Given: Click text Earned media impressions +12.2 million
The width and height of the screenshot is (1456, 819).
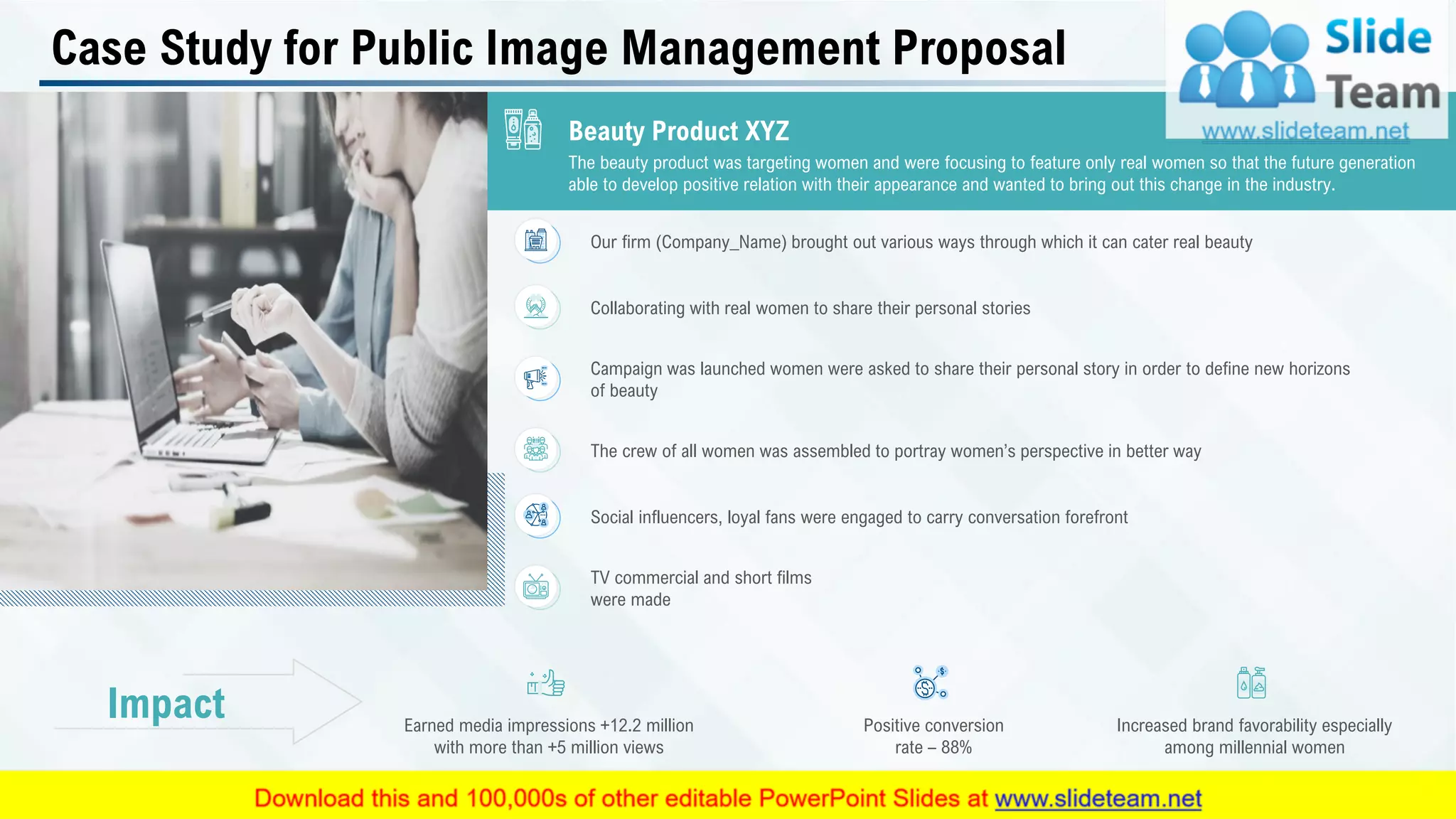Looking at the screenshot, I should coord(549,737).
